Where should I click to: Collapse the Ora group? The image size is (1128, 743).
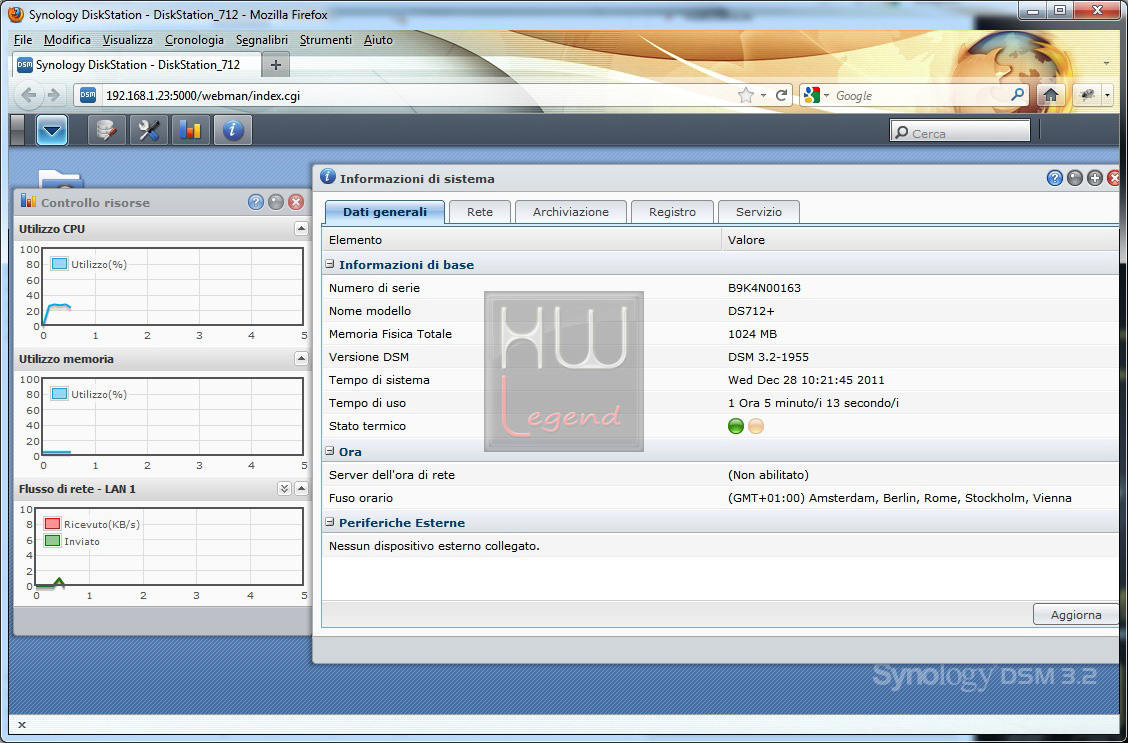(329, 451)
